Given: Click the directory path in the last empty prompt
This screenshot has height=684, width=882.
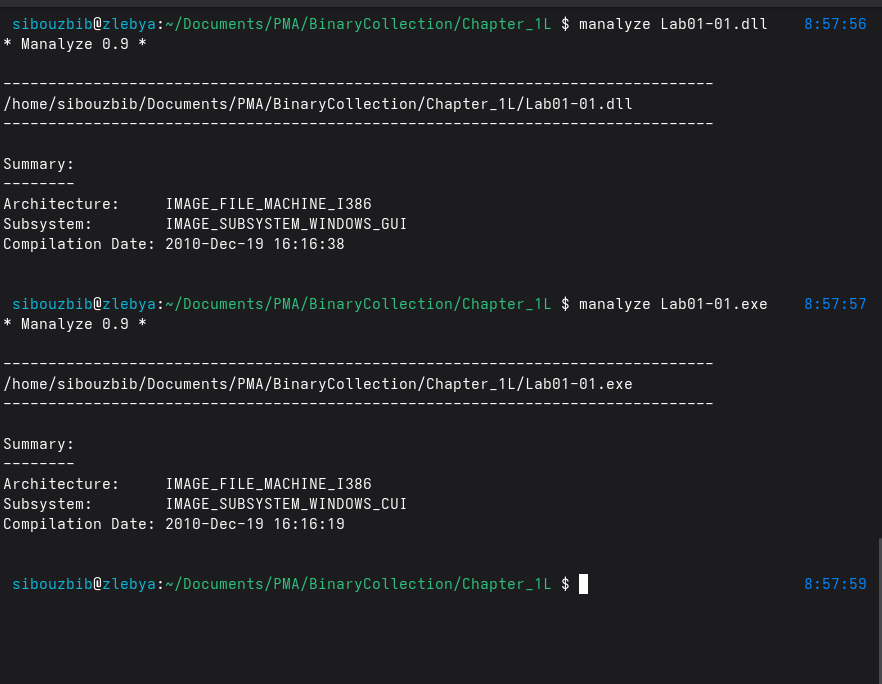Looking at the screenshot, I should pos(358,584).
